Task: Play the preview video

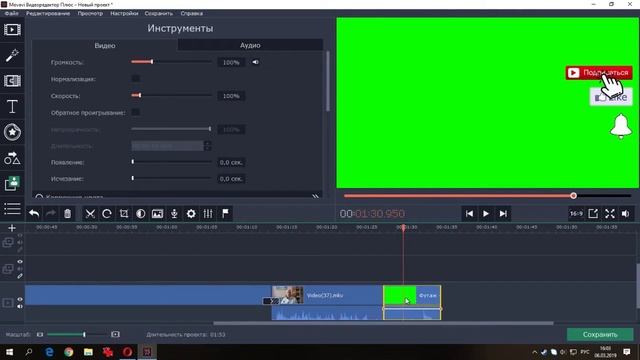Action: (x=486, y=213)
